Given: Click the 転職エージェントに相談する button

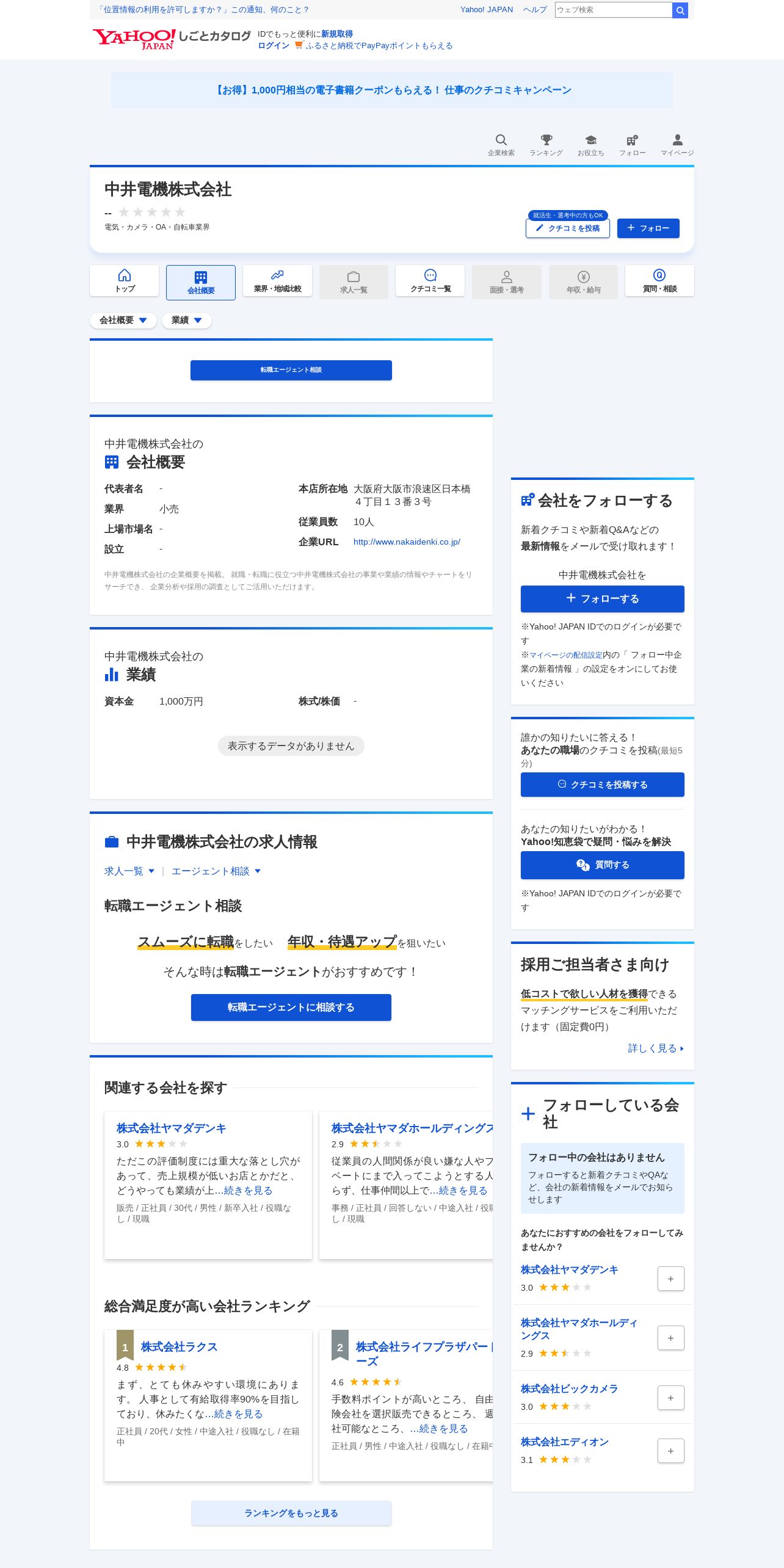Looking at the screenshot, I should (291, 1007).
